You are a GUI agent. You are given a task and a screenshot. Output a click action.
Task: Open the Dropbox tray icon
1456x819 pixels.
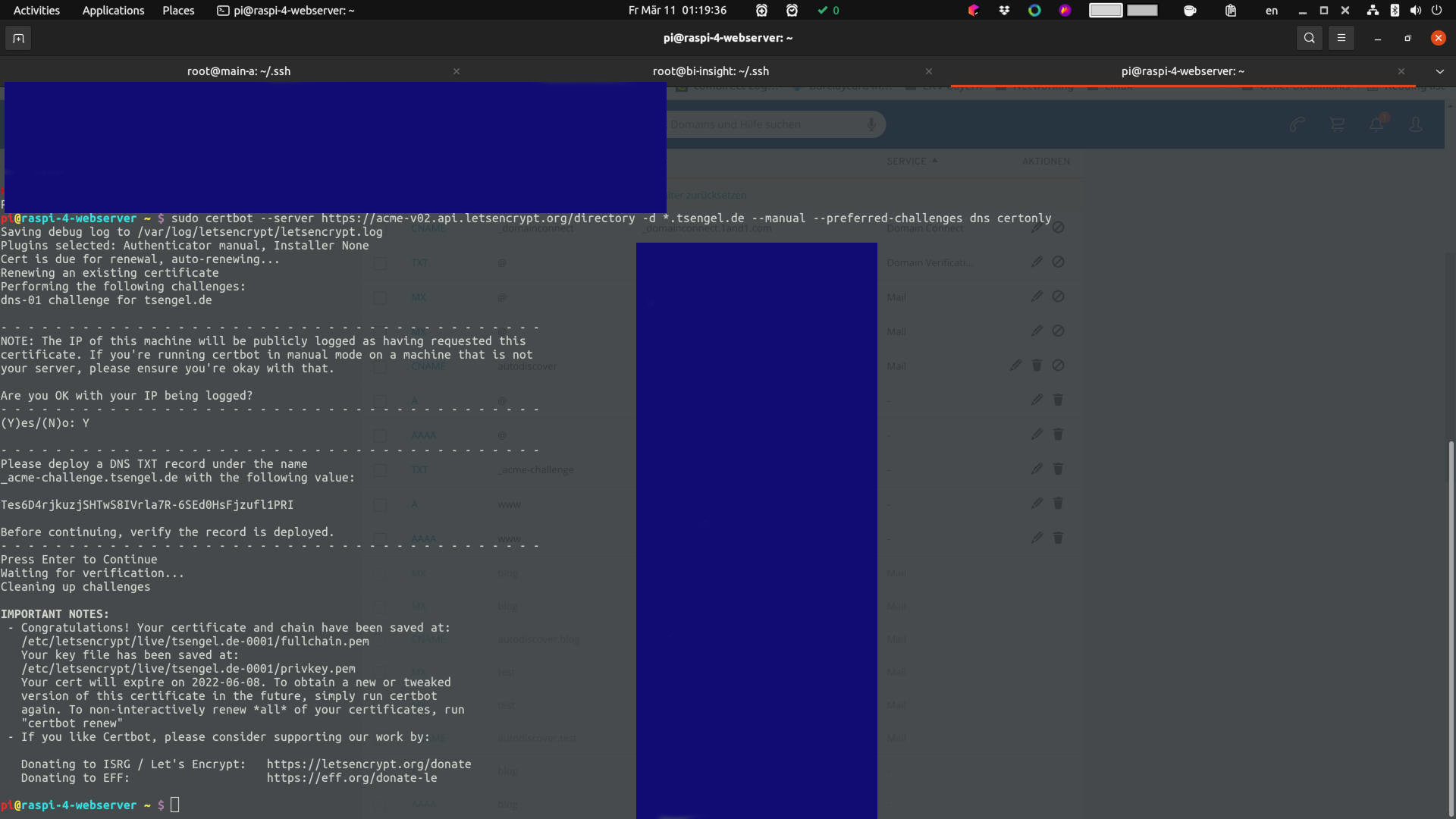point(1004,10)
